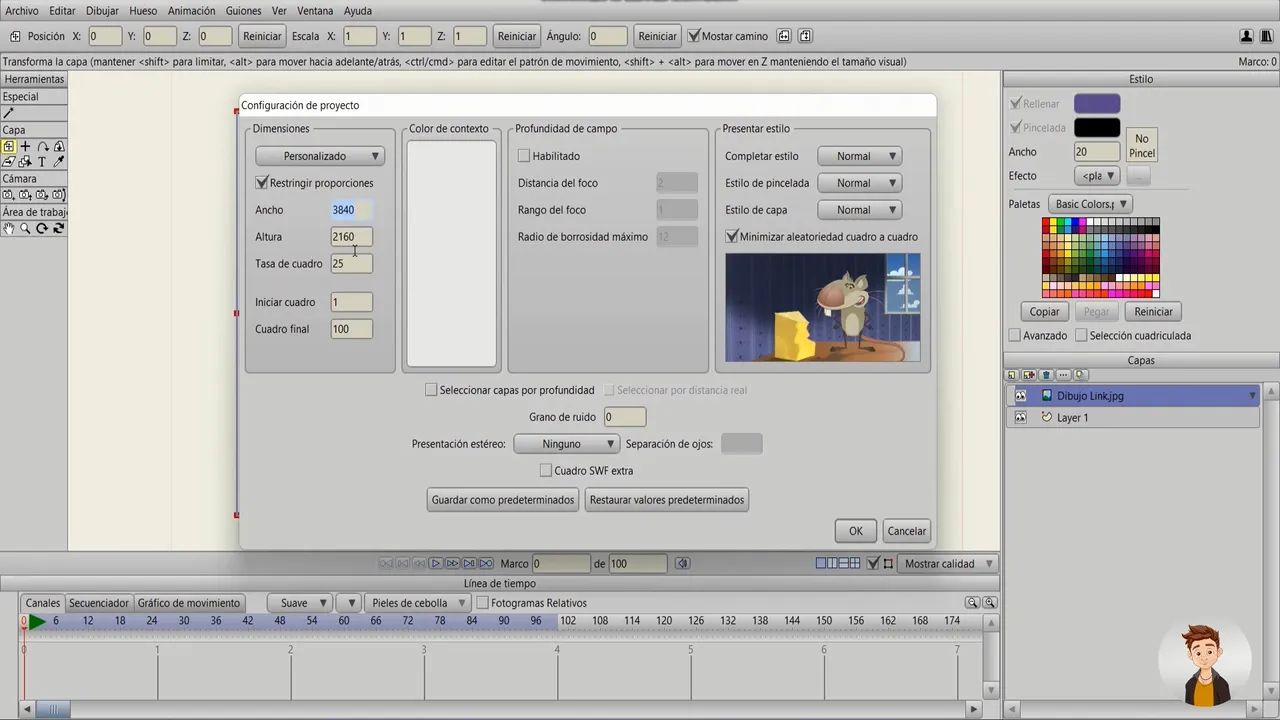Image resolution: width=1280 pixels, height=720 pixels.
Task: Open the Estilo de pincelada dropdown
Action: 860,183
